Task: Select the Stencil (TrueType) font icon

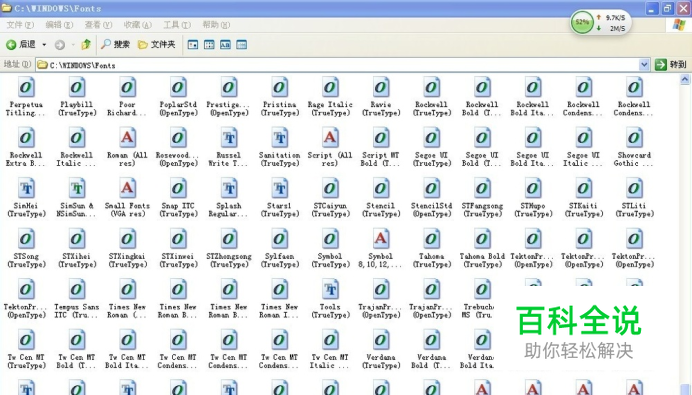Action: 381,188
